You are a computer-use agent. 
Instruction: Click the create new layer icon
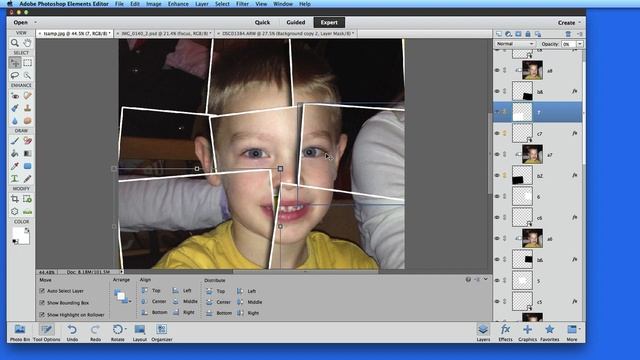tap(499, 34)
